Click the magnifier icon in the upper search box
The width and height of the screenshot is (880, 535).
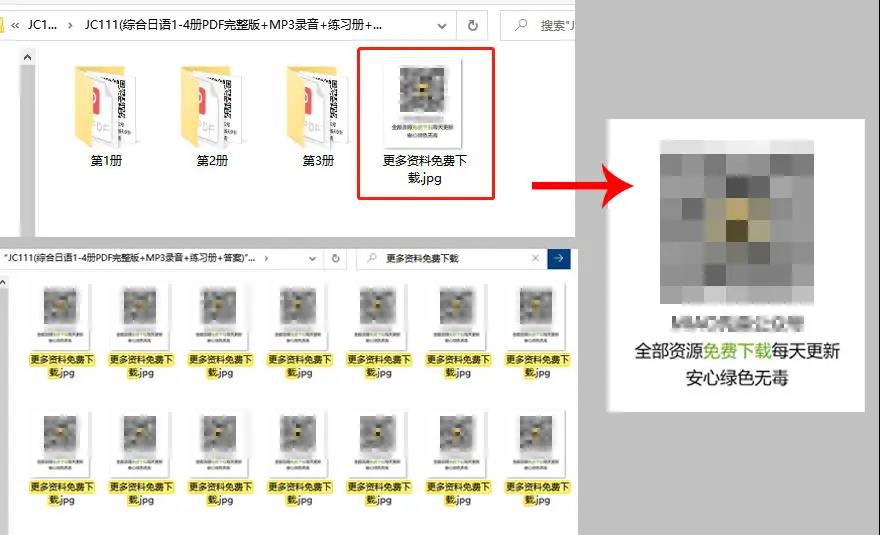[521, 25]
